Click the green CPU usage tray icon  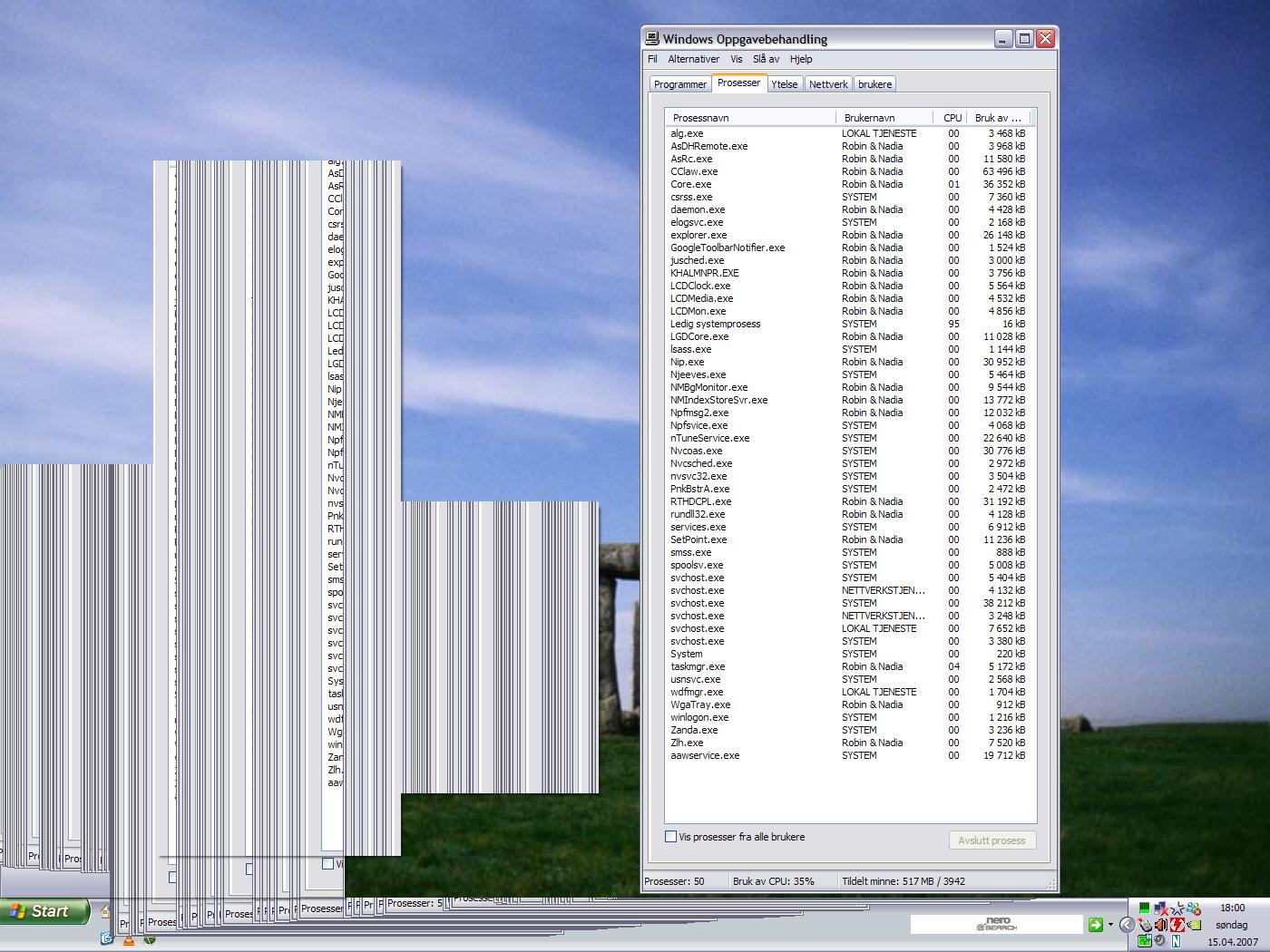(1145, 908)
